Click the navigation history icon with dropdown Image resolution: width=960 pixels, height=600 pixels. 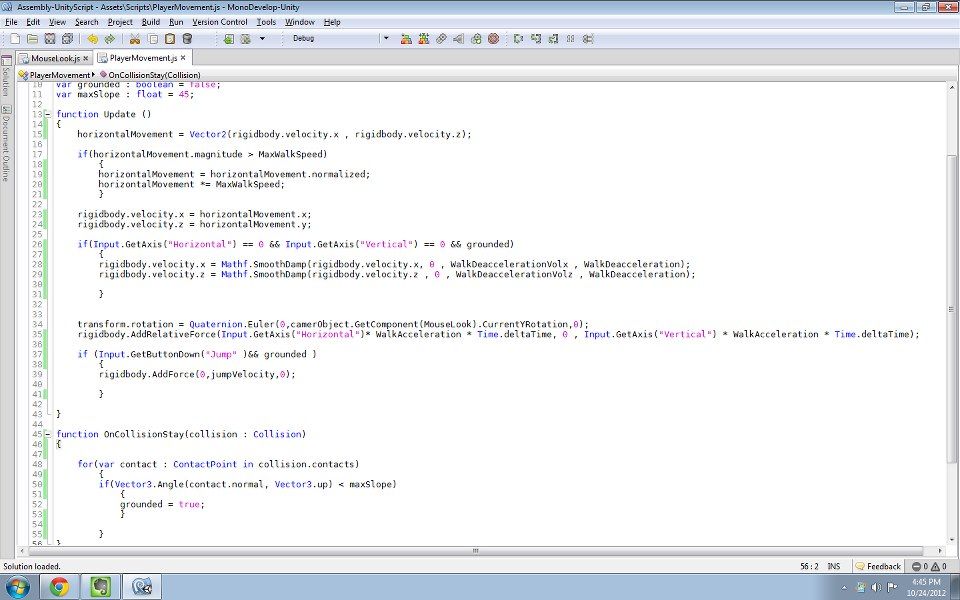(246, 39)
